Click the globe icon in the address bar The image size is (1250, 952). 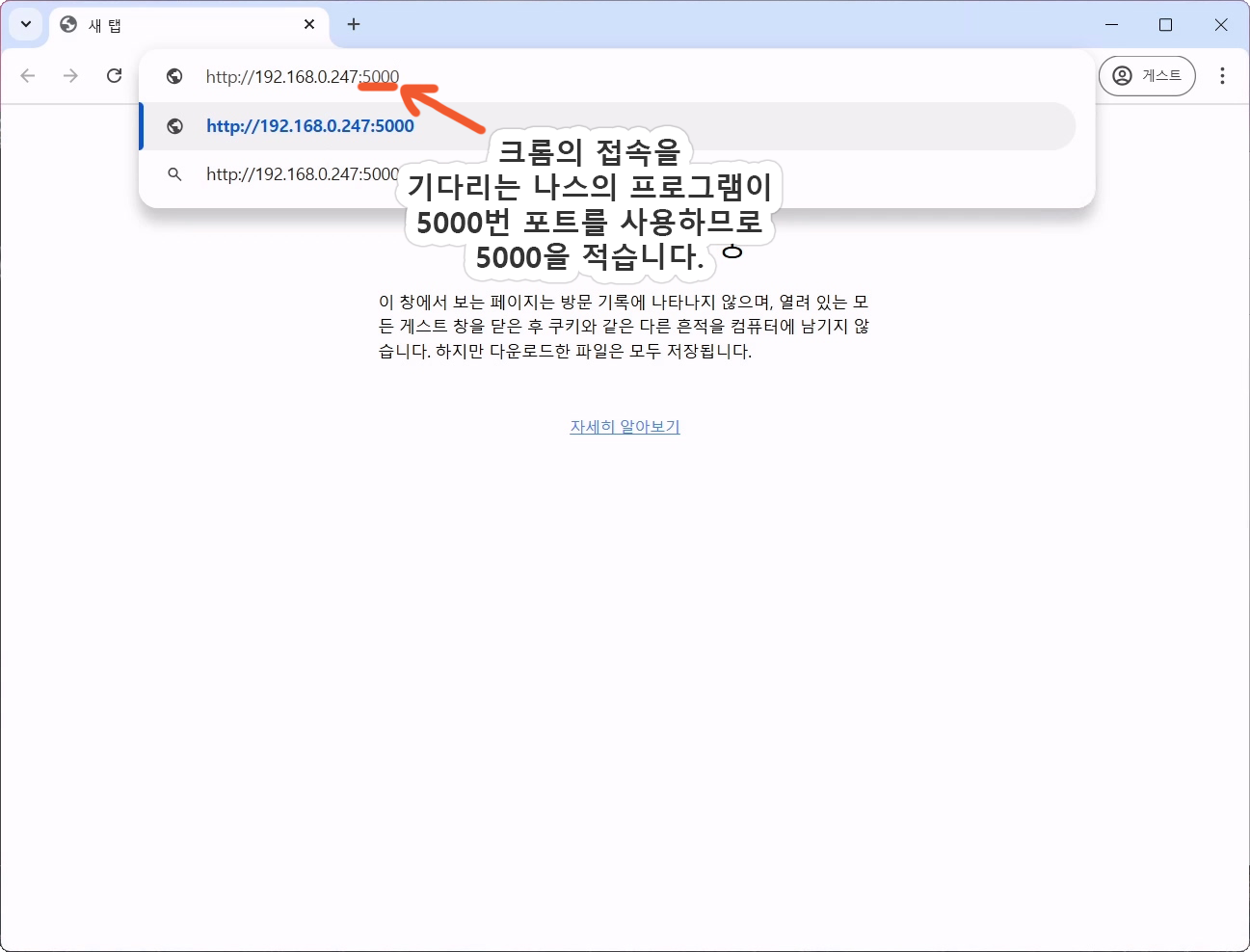174,76
